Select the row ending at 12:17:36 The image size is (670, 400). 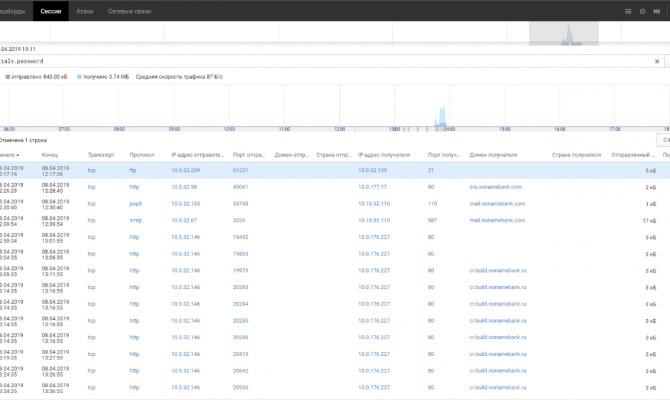point(335,170)
